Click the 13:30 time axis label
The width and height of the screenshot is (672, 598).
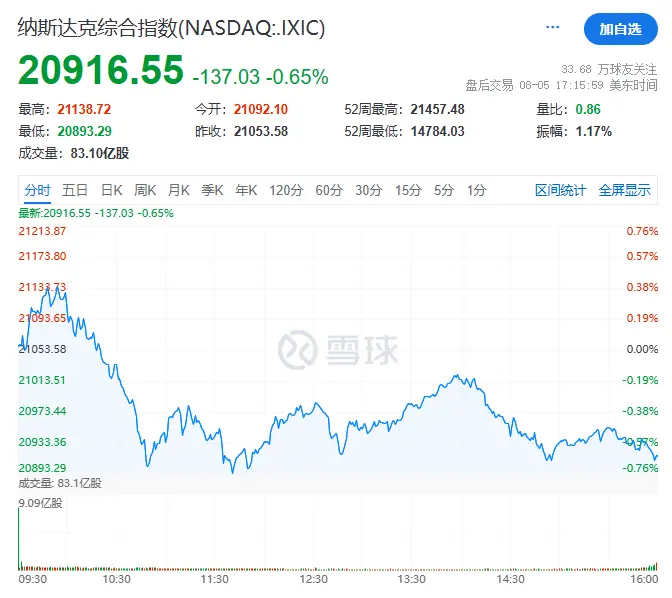click(411, 580)
